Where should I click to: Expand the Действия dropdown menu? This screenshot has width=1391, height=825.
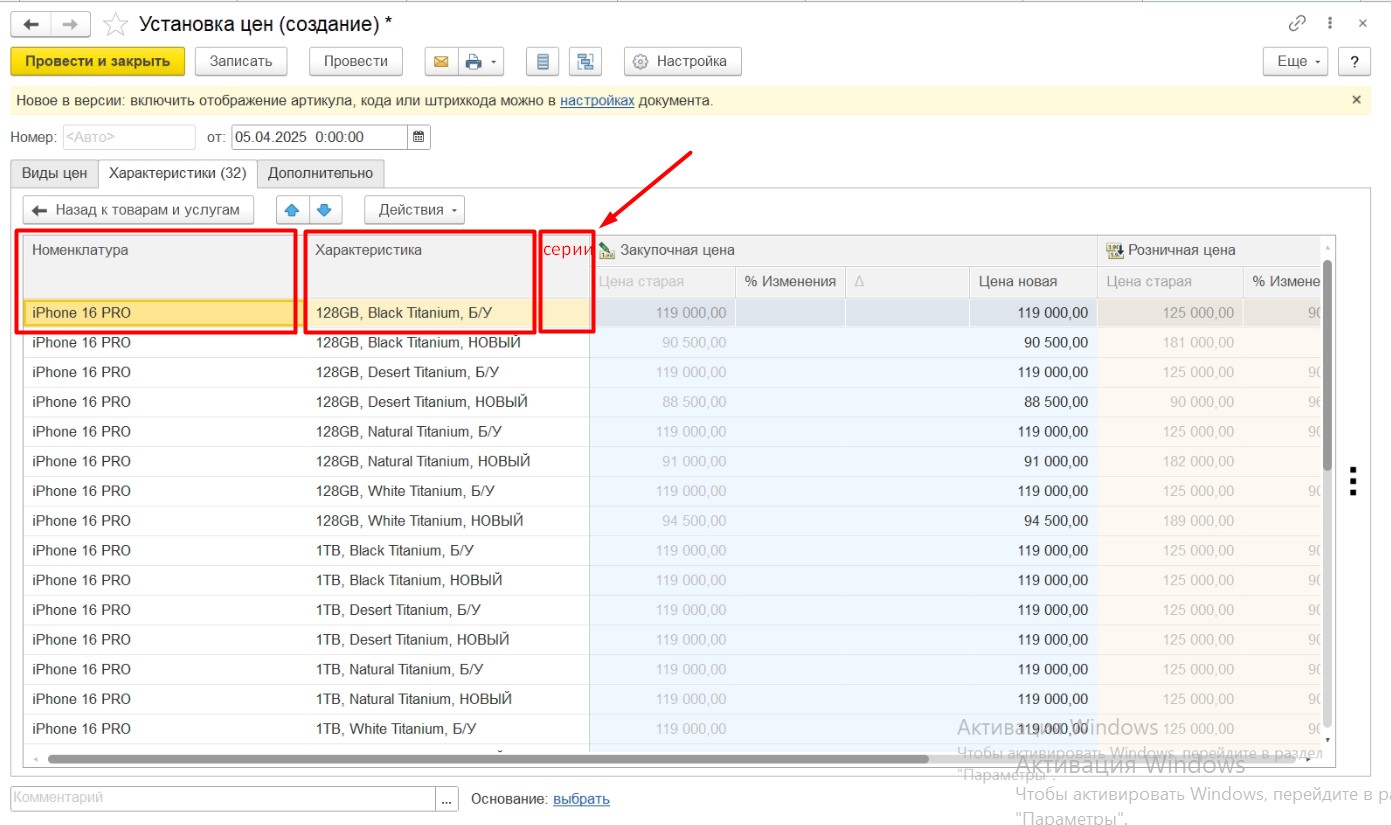click(414, 210)
